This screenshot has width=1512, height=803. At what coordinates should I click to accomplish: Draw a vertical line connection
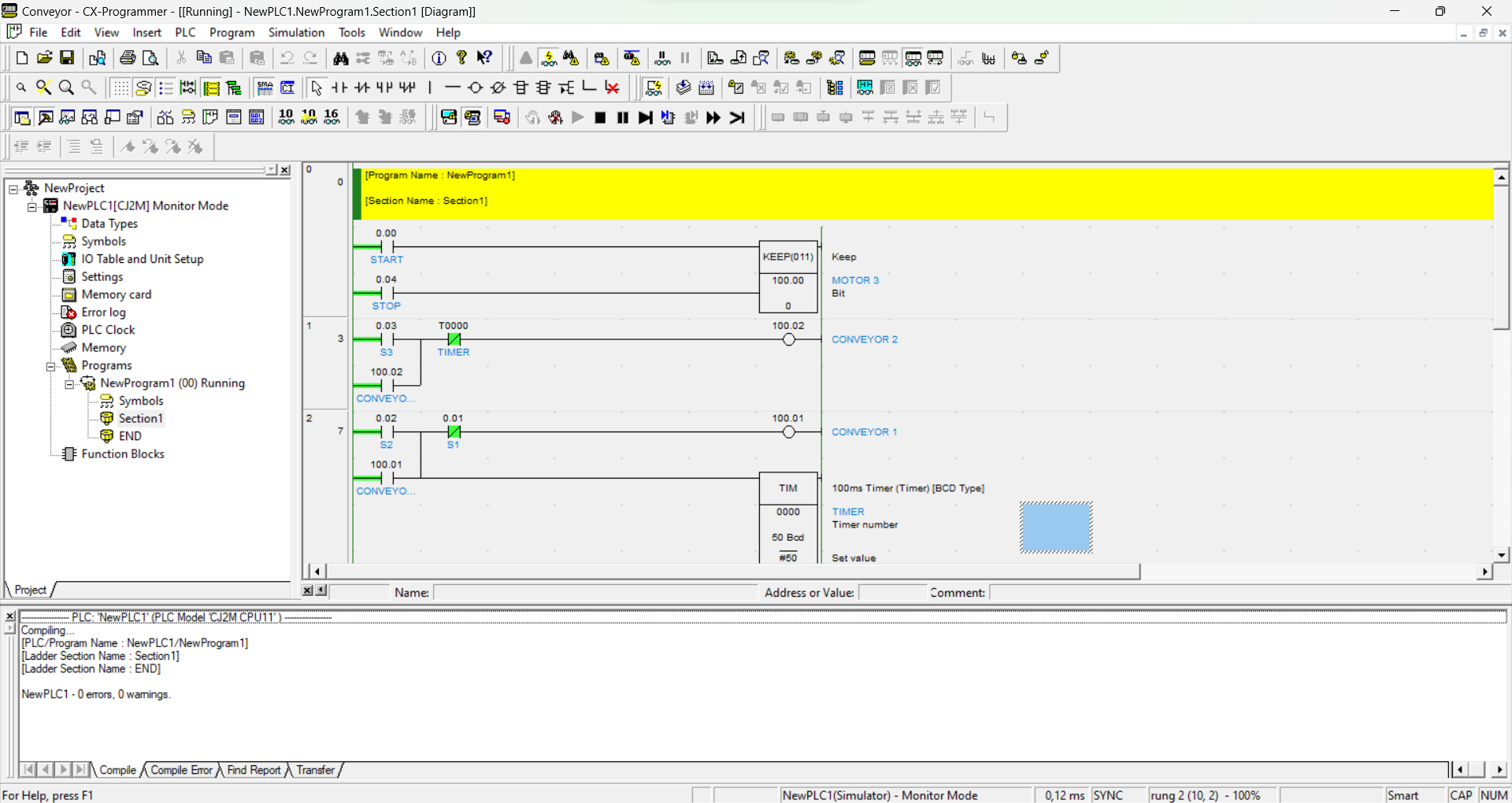coord(430,87)
